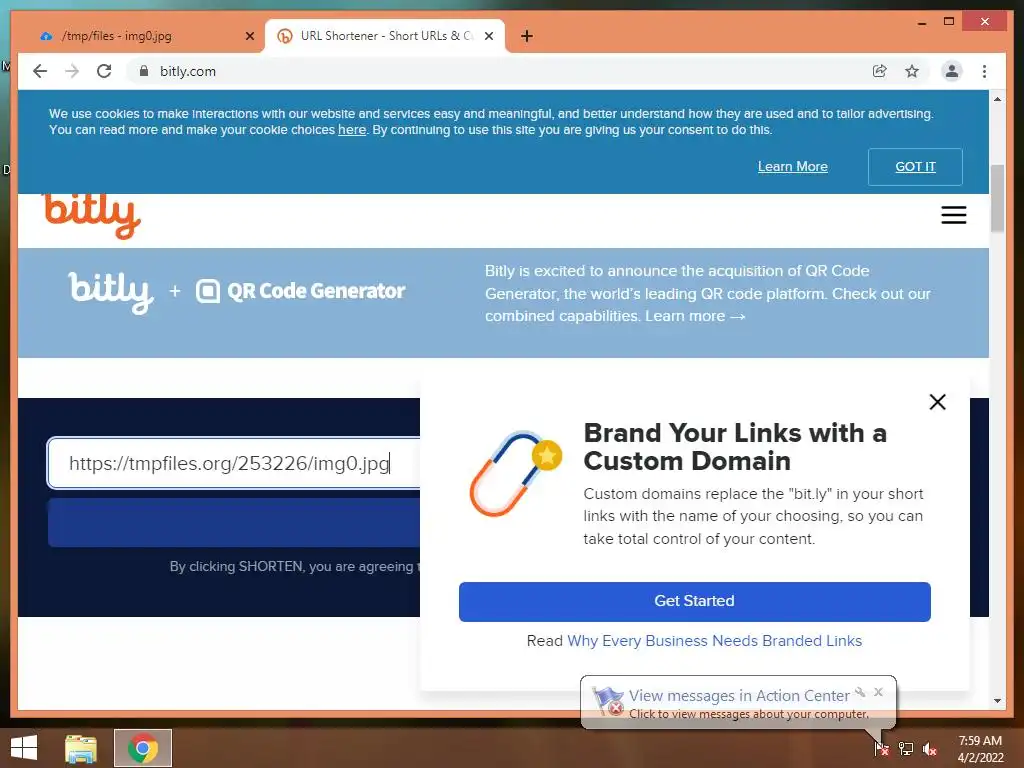1024x768 pixels.
Task: Click the Get Started button
Action: (694, 601)
